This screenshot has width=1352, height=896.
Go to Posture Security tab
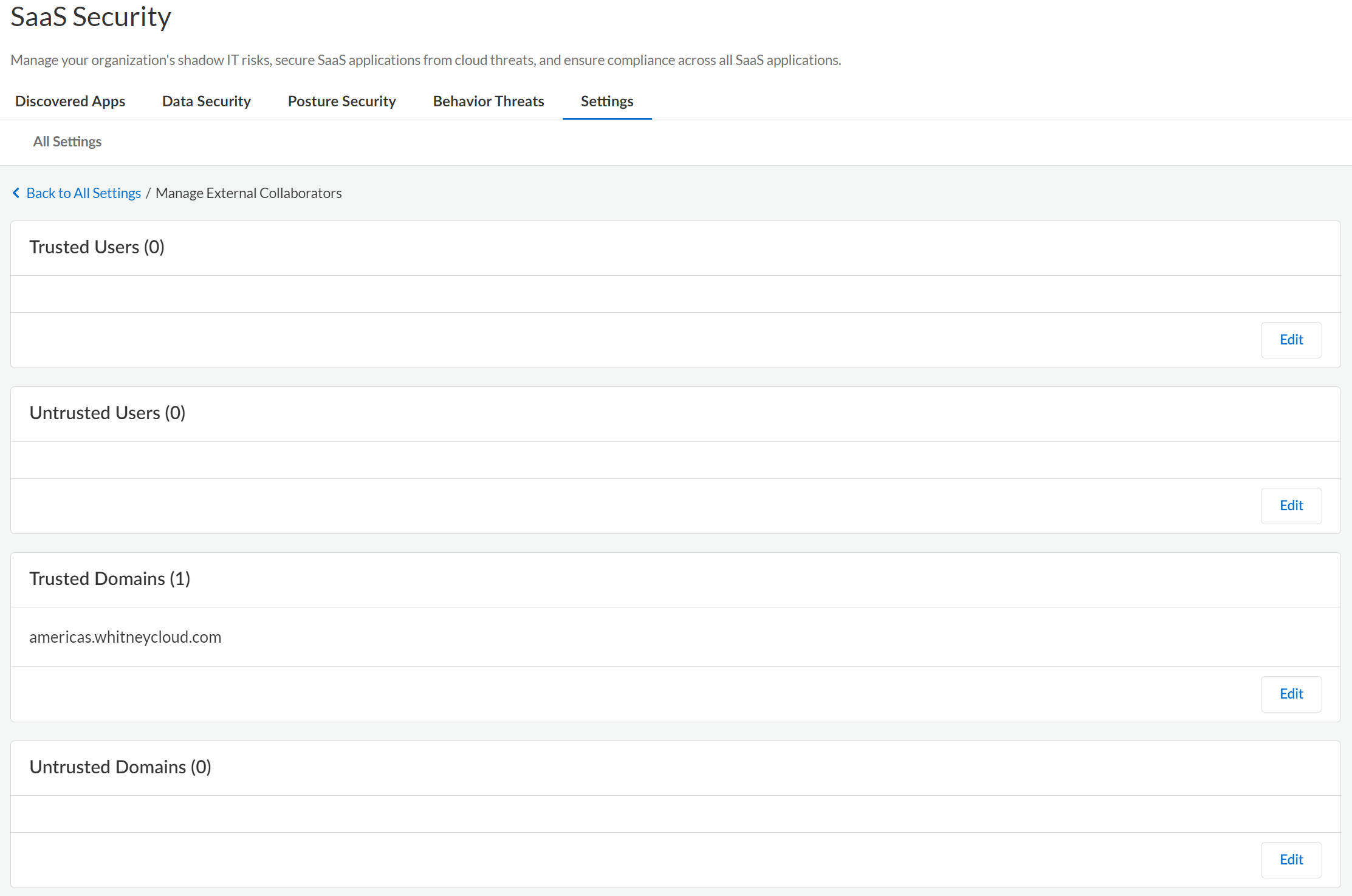341,101
